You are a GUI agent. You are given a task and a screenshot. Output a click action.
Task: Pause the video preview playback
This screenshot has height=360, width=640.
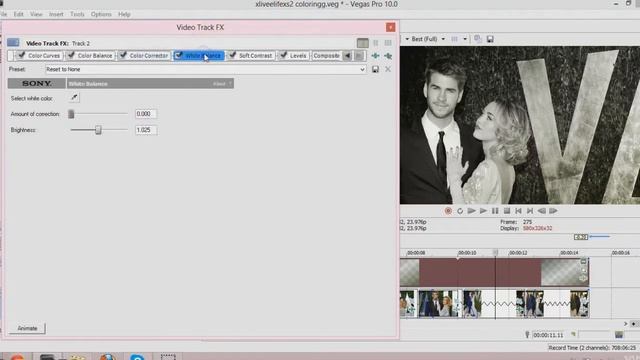point(495,211)
